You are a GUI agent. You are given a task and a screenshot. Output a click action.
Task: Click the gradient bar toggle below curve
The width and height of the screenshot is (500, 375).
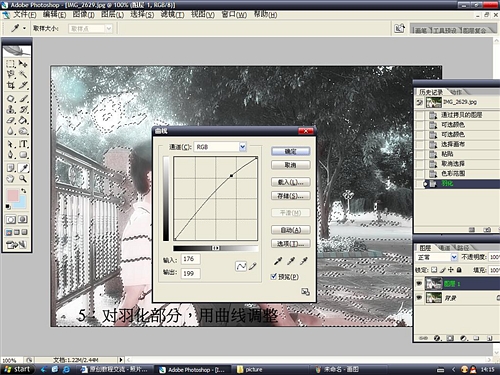tap(216, 248)
